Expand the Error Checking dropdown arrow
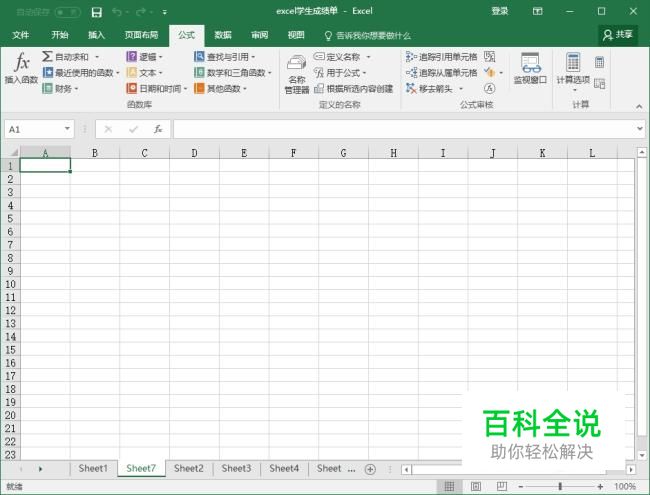This screenshot has width=650, height=495. (x=501, y=73)
